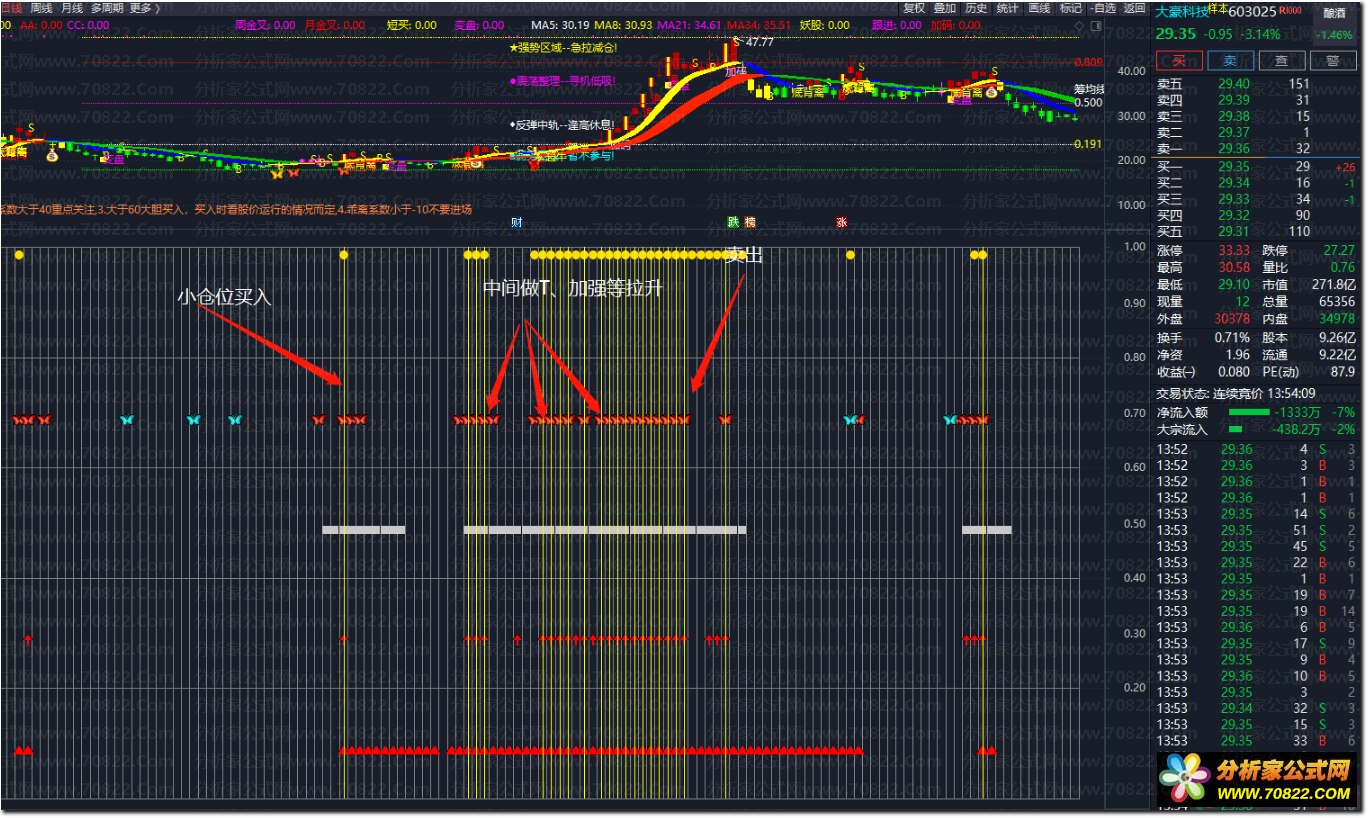This screenshot has width=1369, height=818.
Task: Click the 警 alert button
Action: [x=1332, y=60]
